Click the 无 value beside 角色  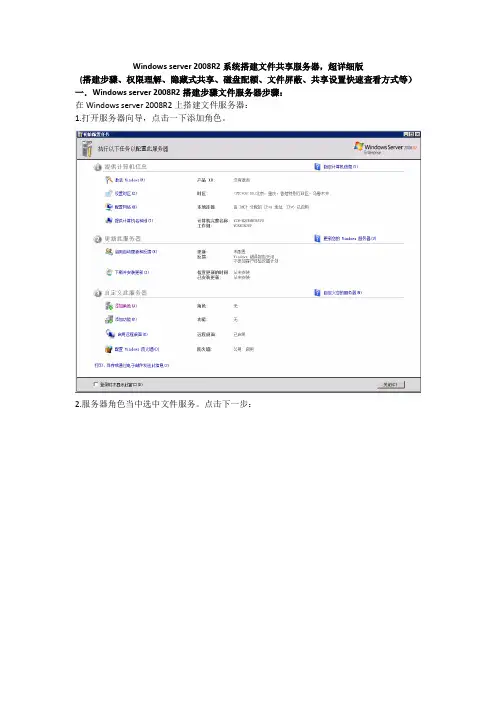235,306
